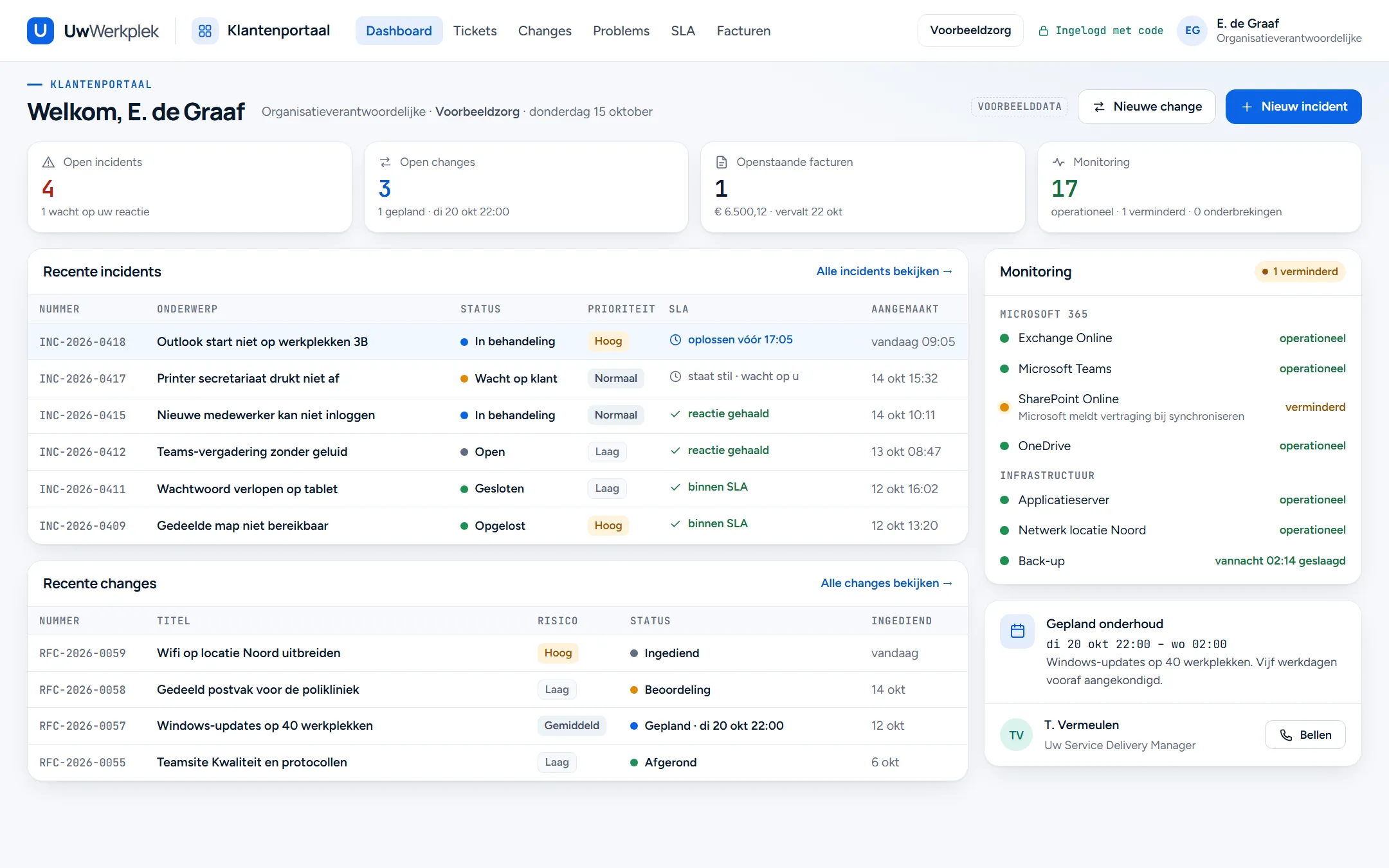Image resolution: width=1389 pixels, height=868 pixels.
Task: Click the clock icon for oplossen vóór 17:05
Action: click(675, 339)
